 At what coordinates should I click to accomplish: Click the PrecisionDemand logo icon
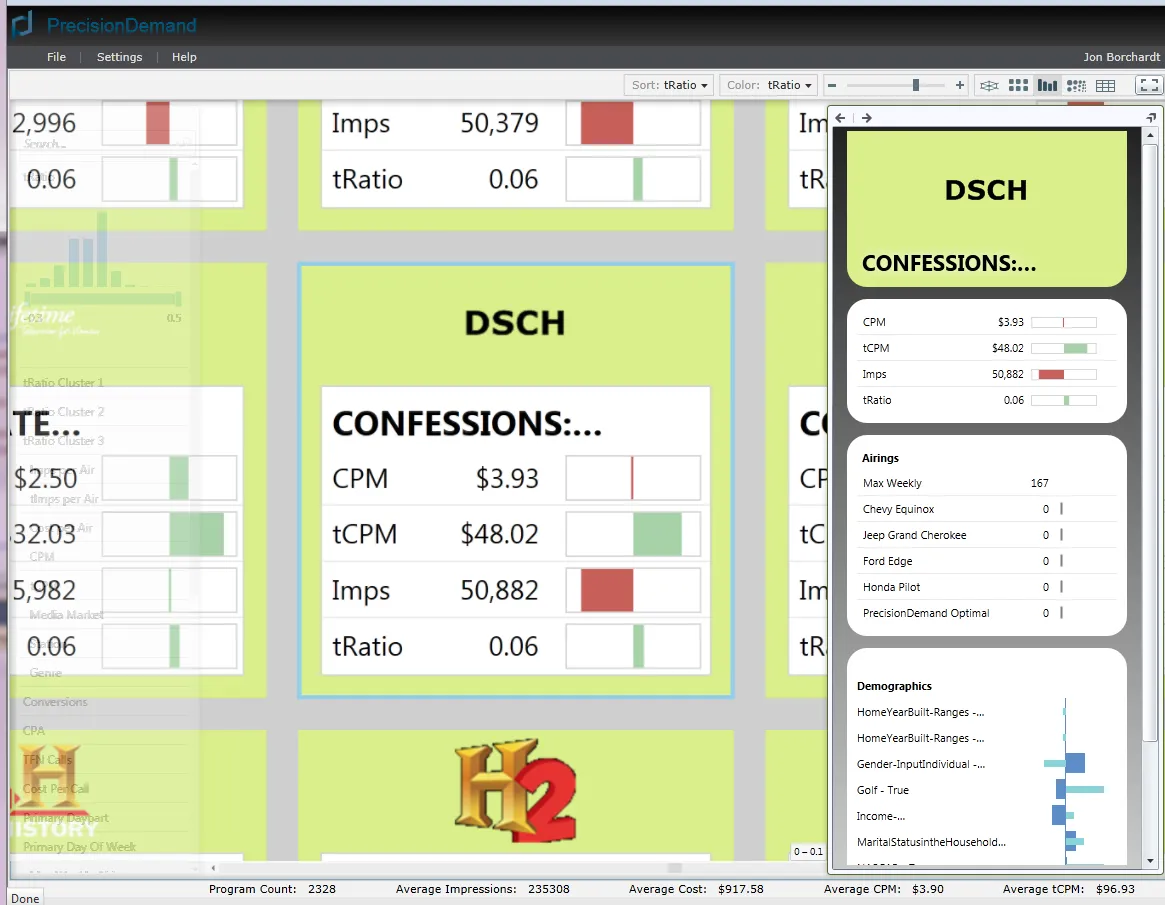click(x=23, y=25)
